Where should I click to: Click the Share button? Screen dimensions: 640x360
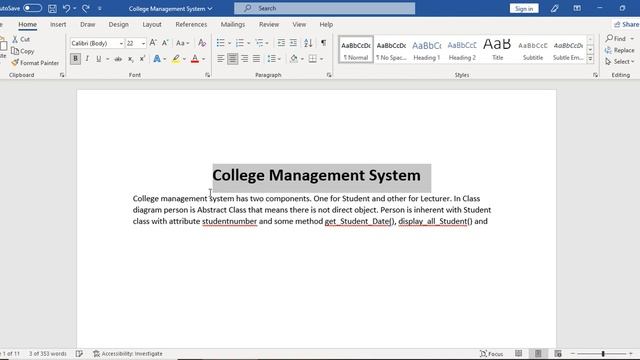627,24
